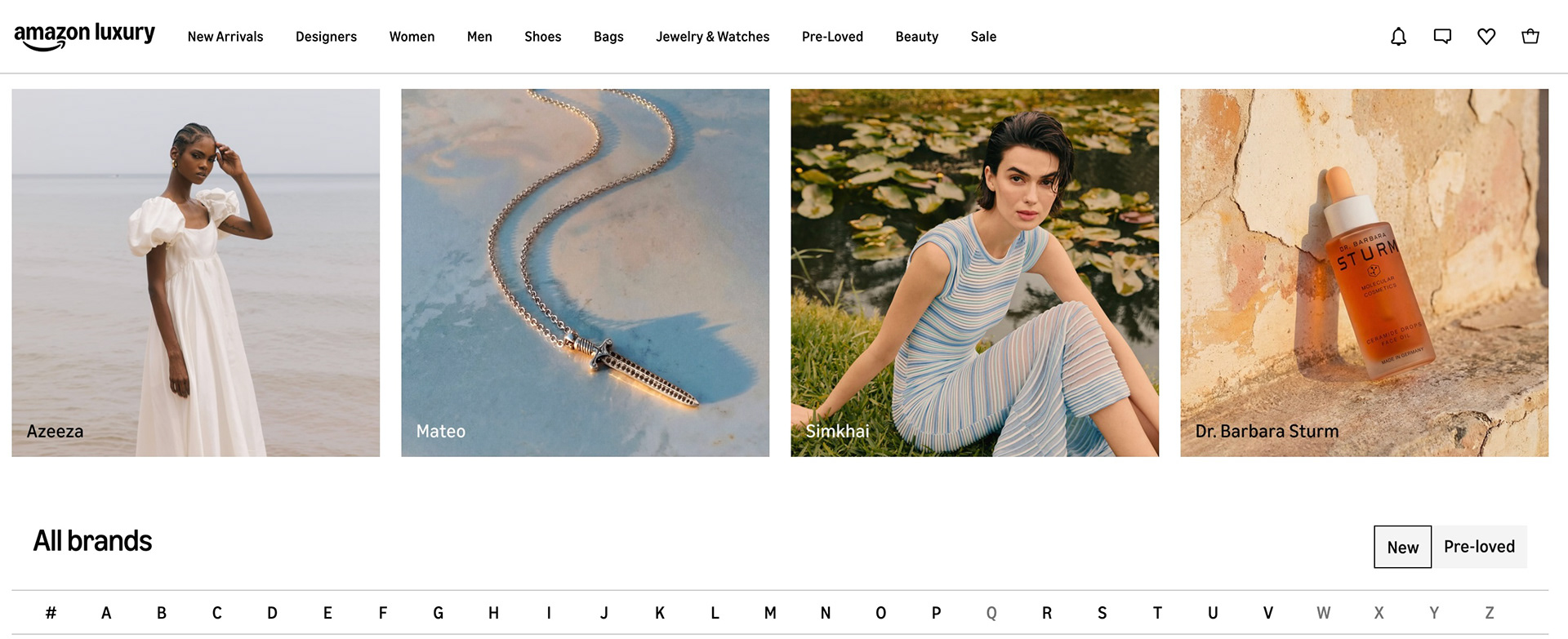Open the Jewelry & Watches menu

point(712,37)
